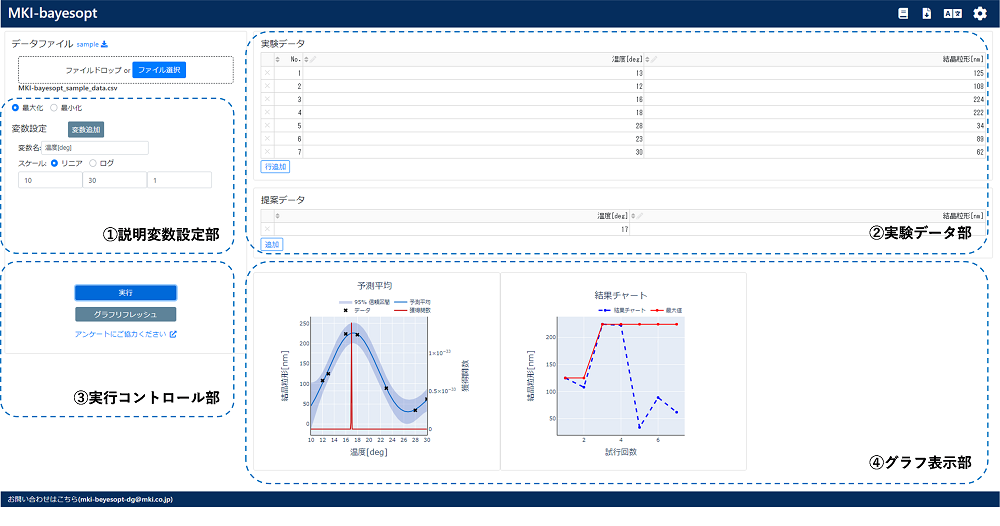Screen dimensions: 1000x526
Task: Click pencil in proposed data 結晶粒形[nm] header
Action: 639,216
